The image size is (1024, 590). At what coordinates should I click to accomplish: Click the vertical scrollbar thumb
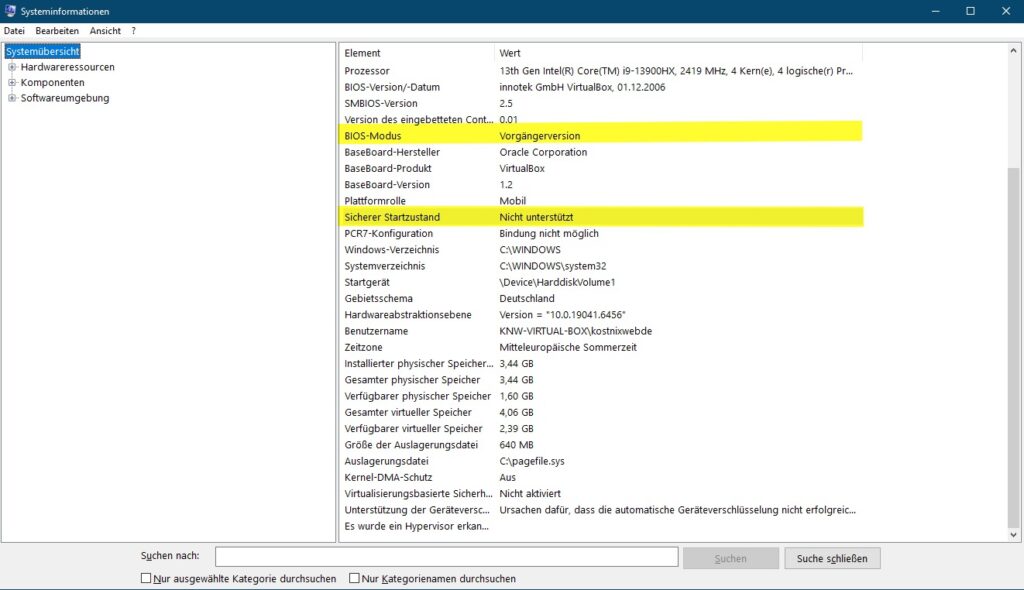(1014, 346)
